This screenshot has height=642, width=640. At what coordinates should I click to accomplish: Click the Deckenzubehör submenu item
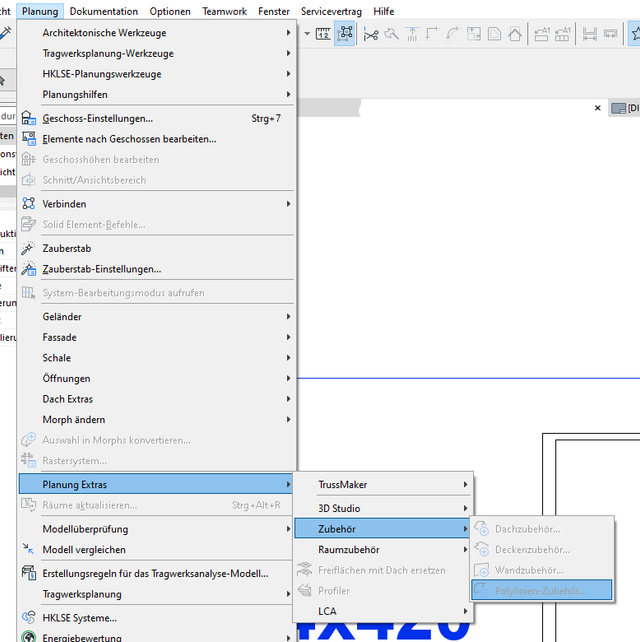tap(541, 549)
